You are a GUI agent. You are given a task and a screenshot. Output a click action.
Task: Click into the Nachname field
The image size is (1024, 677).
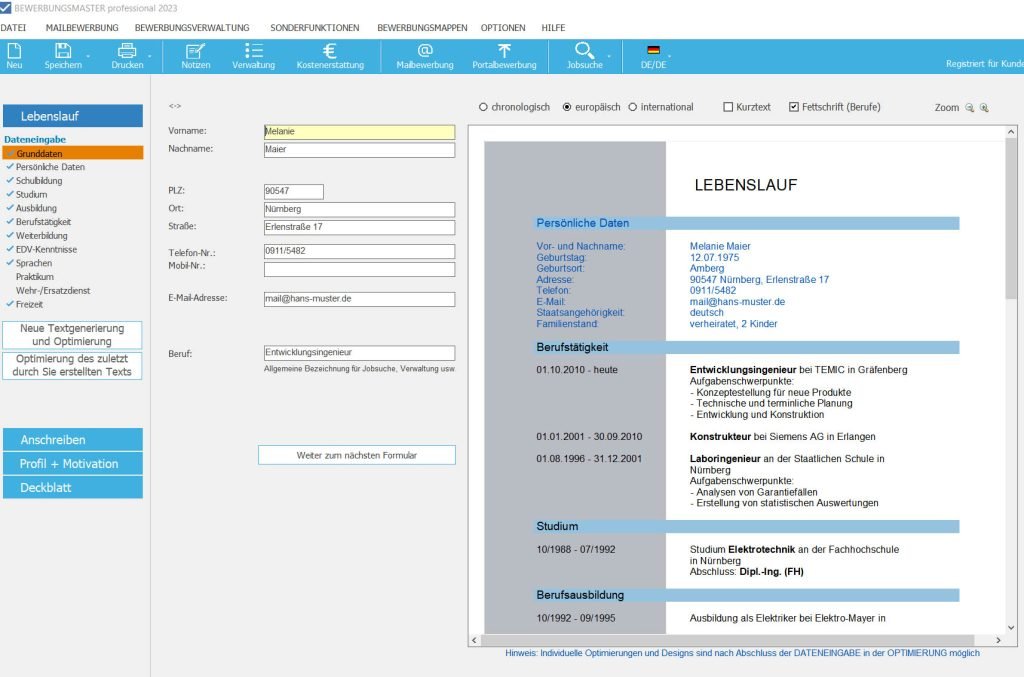point(359,150)
